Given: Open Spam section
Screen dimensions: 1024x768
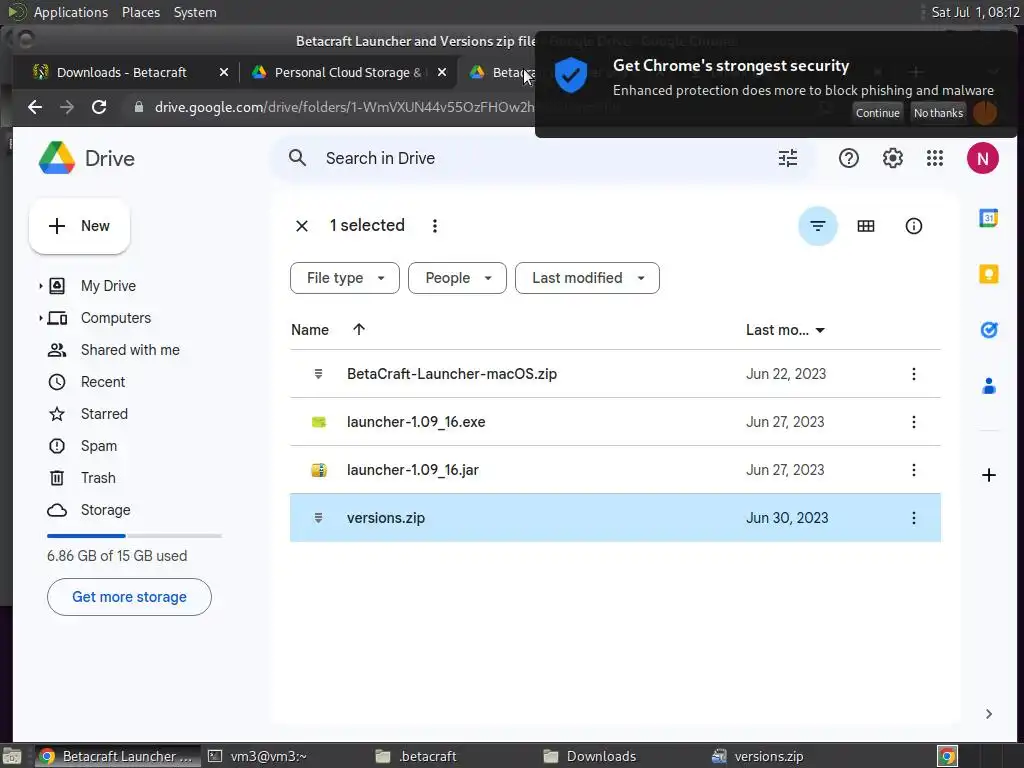Looking at the screenshot, I should point(99,446).
